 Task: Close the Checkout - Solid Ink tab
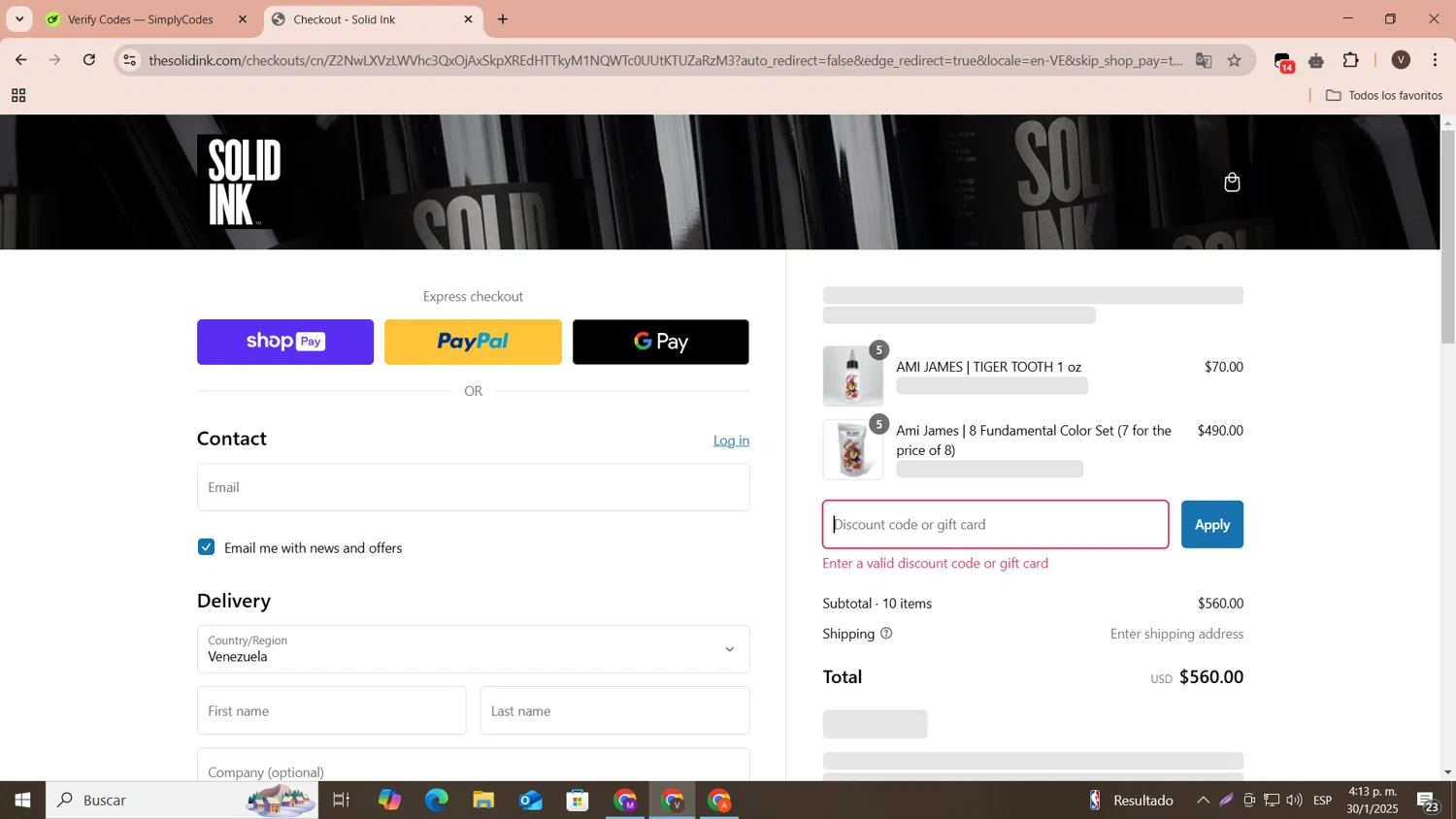(468, 19)
